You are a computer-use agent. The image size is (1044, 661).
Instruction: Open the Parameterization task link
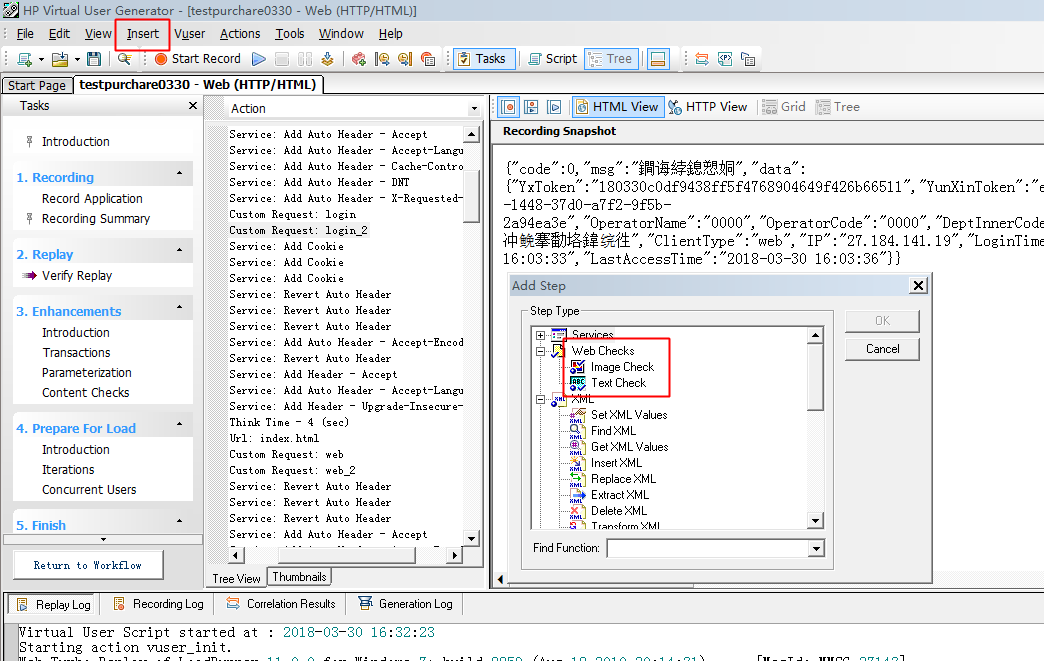(x=87, y=373)
